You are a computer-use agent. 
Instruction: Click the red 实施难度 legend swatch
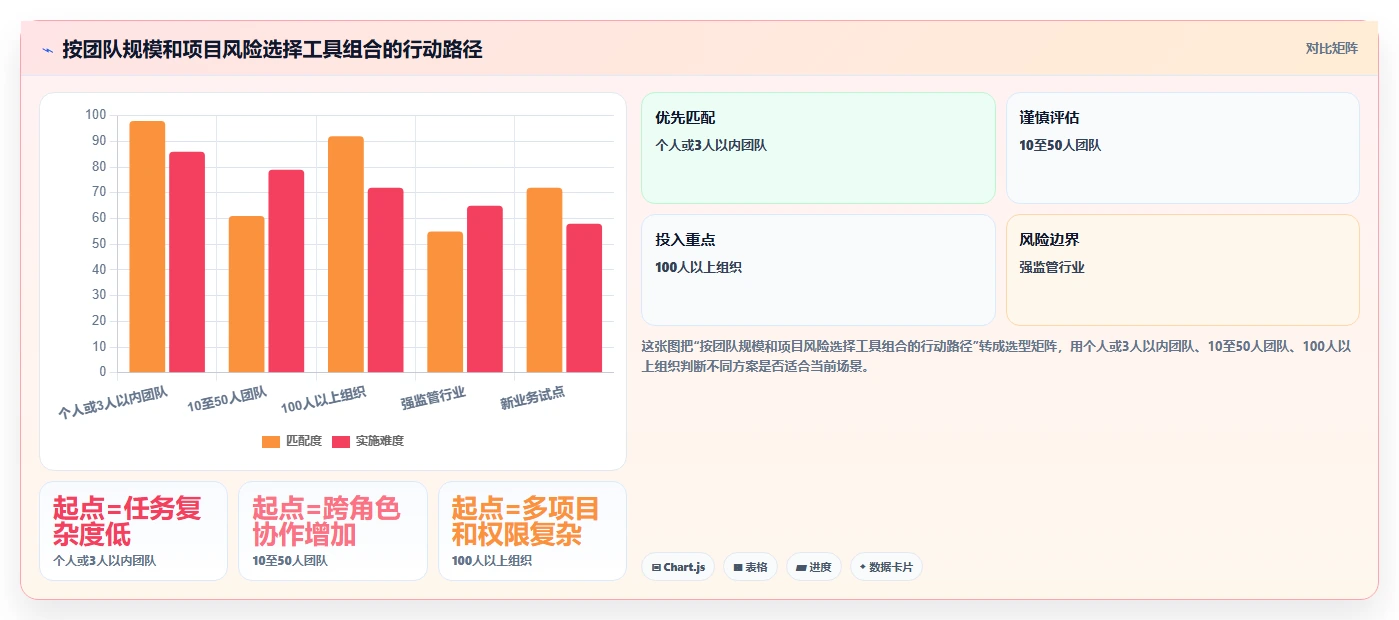[341, 441]
